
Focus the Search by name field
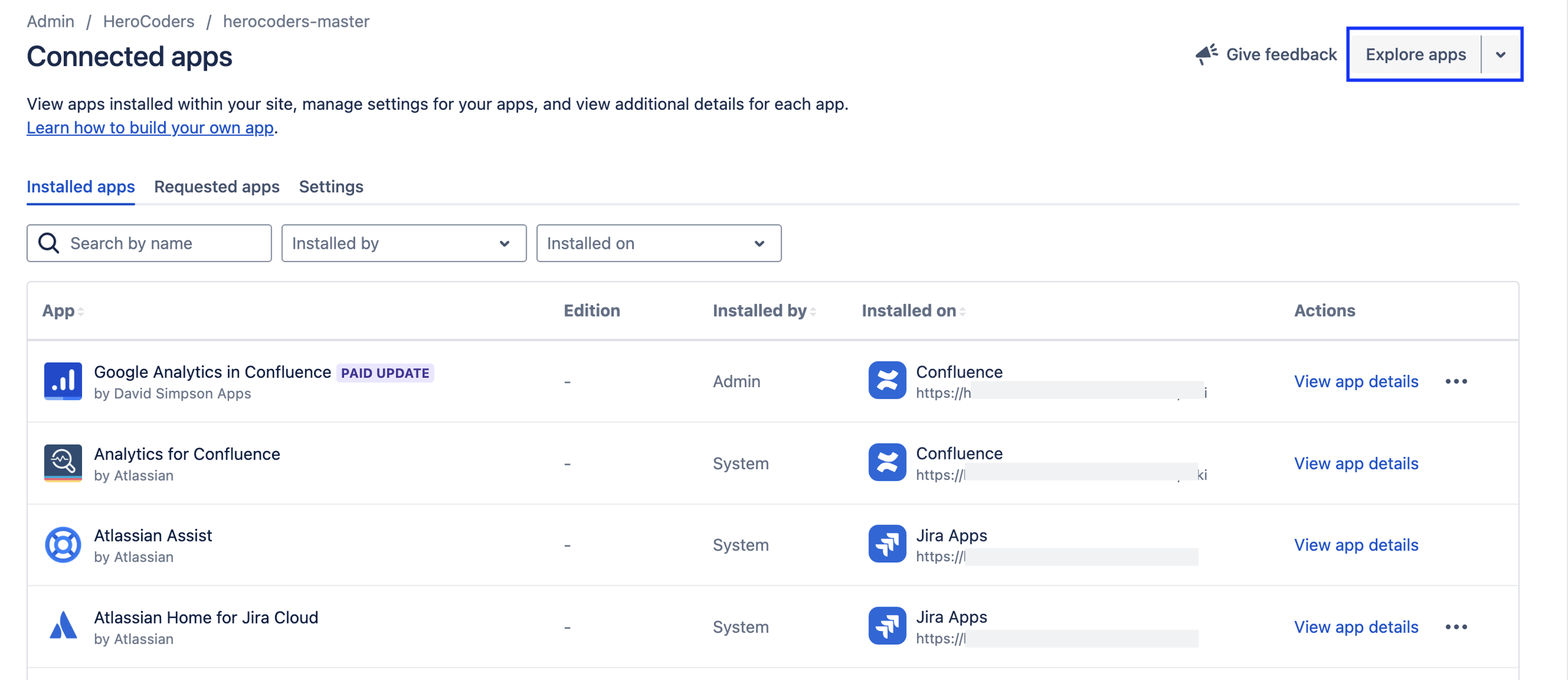159,243
